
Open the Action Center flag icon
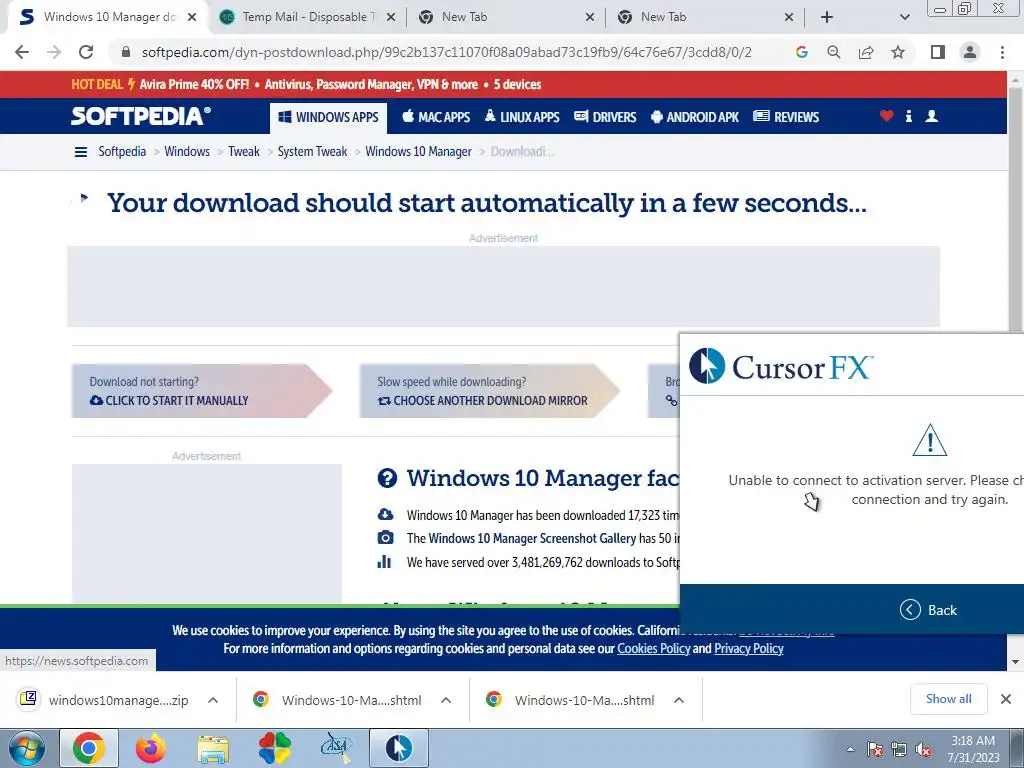tap(874, 750)
